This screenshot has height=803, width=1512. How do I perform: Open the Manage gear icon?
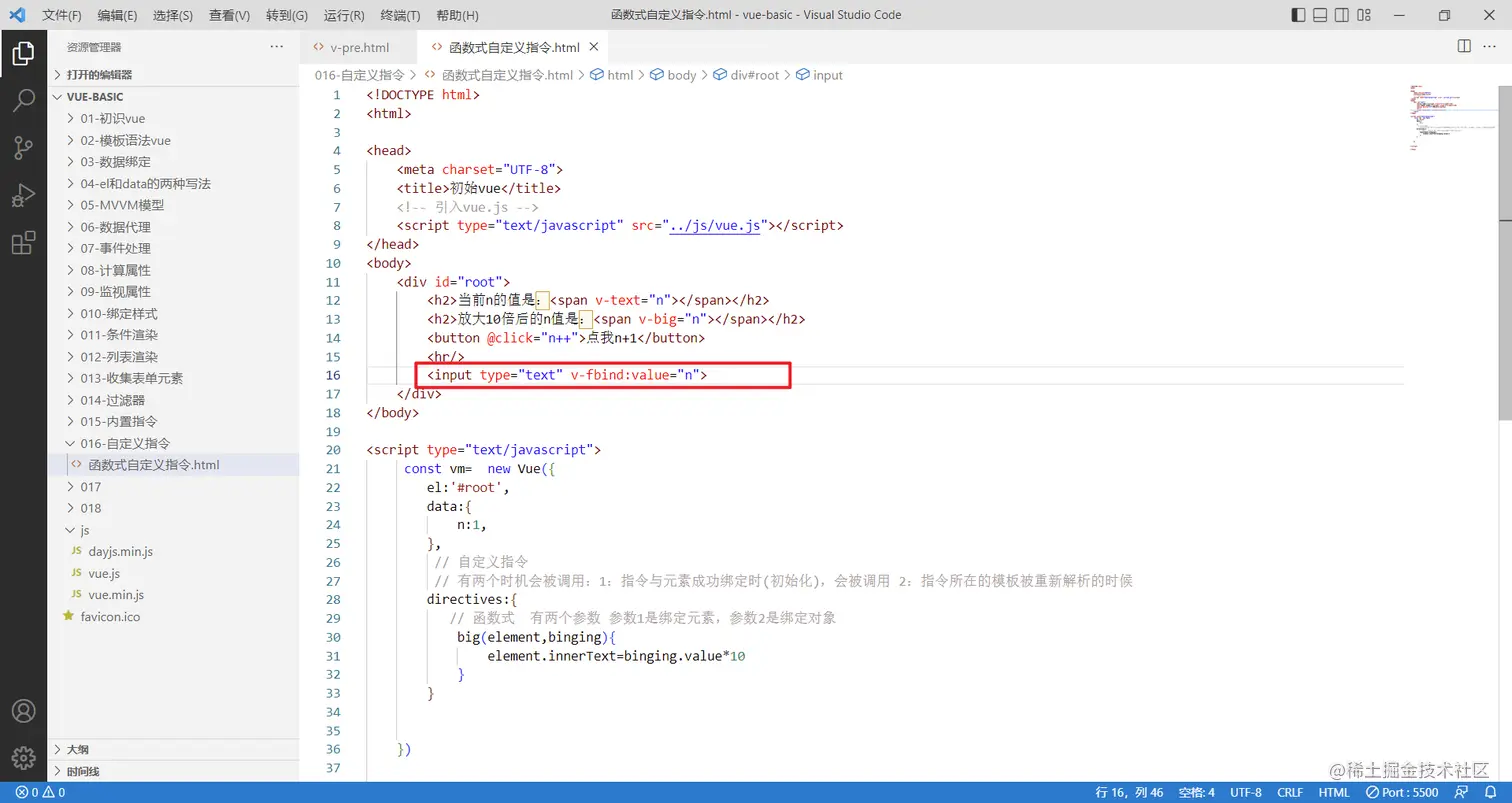coord(23,757)
